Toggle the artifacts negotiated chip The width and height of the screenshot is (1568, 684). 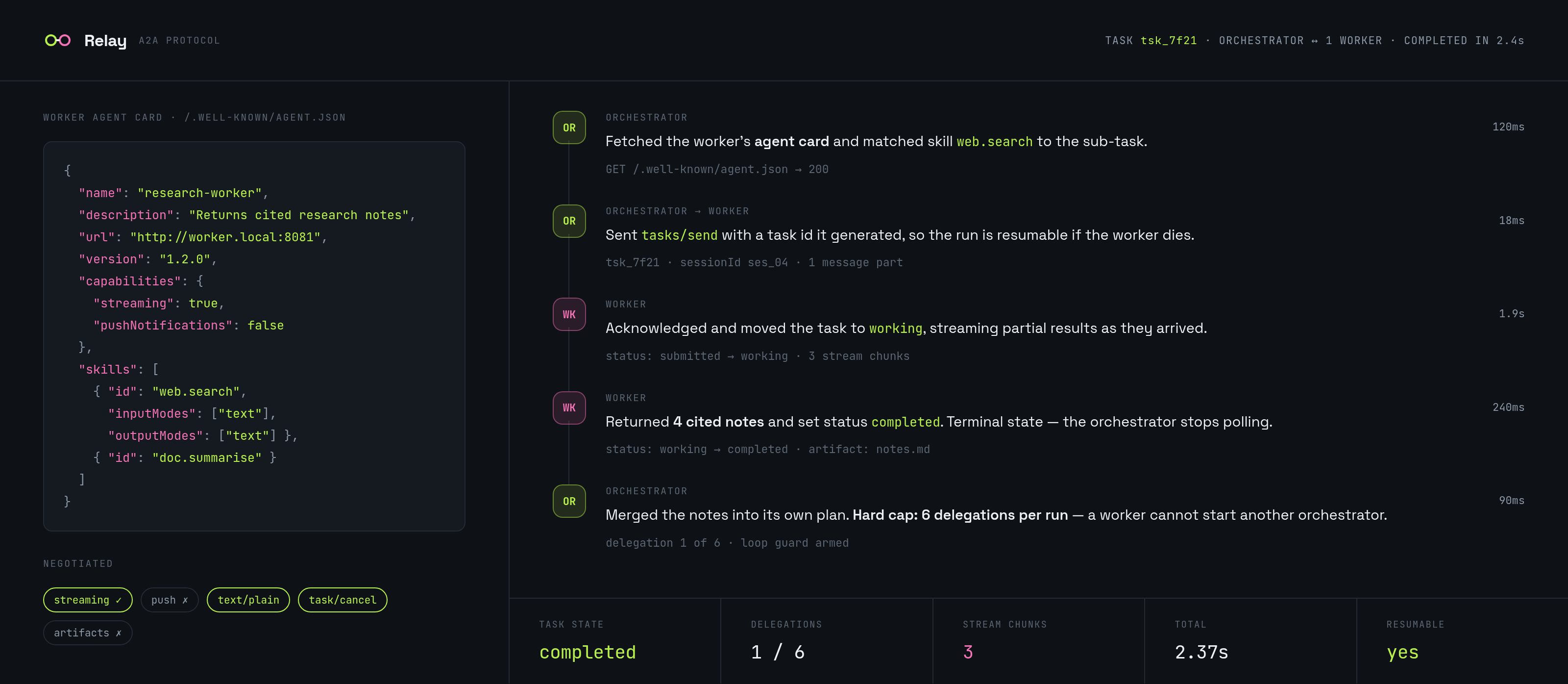[88, 633]
